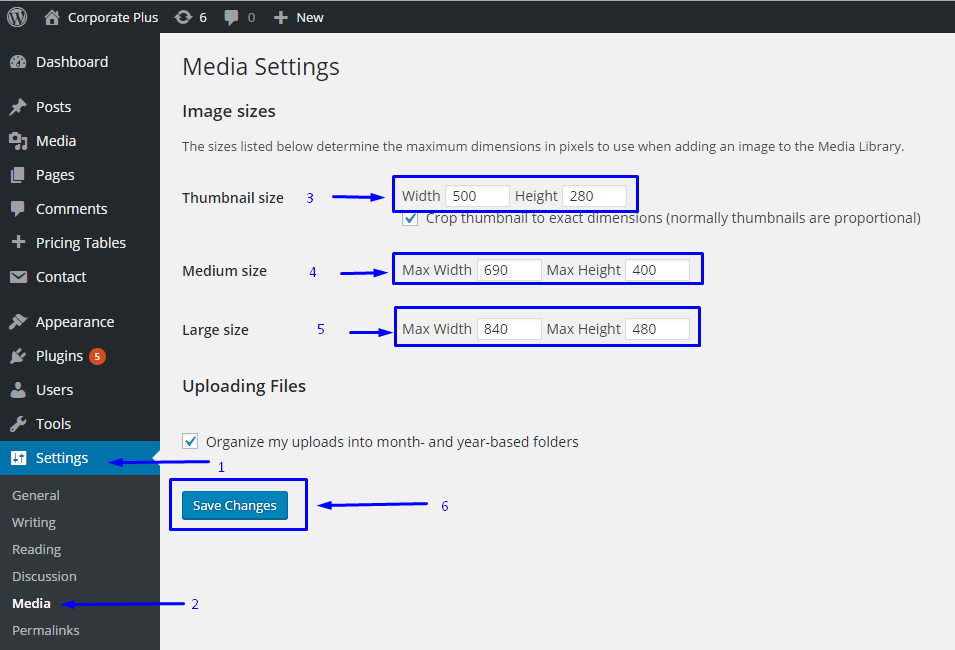
Task: Select the Large Max Width field showing 840
Action: (x=509, y=329)
